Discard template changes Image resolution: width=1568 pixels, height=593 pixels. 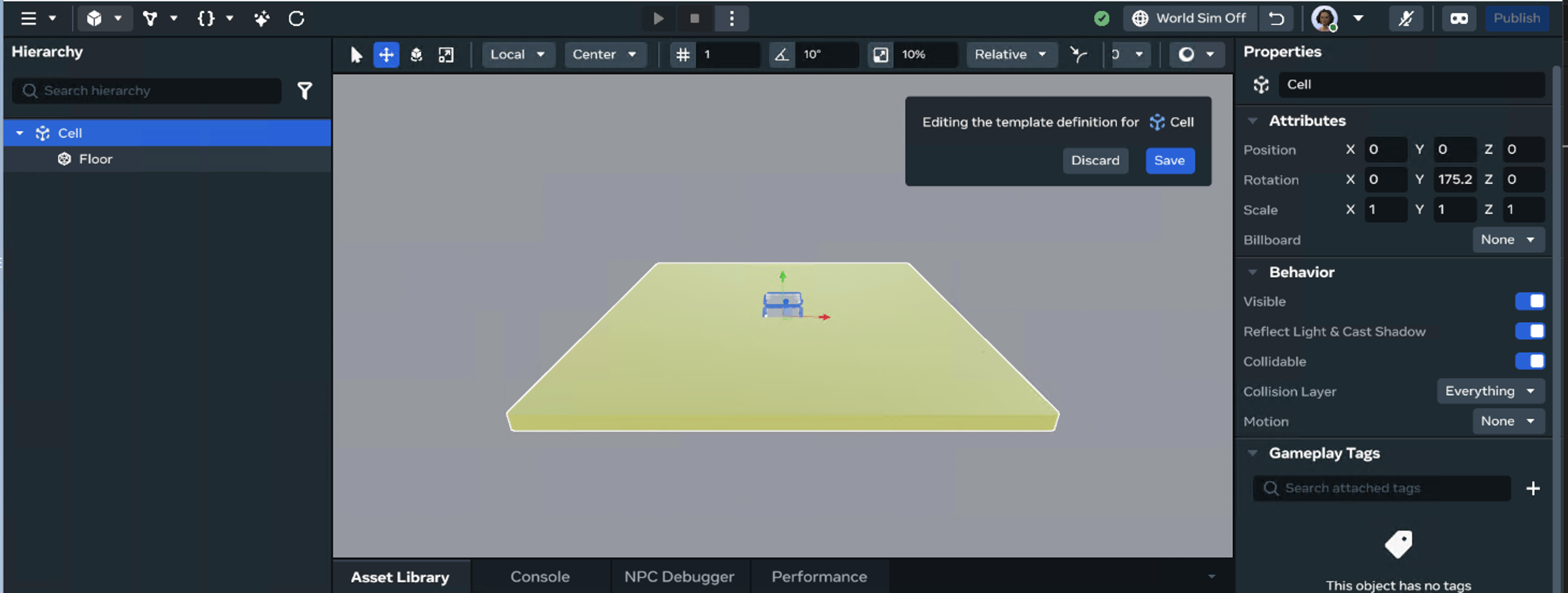[x=1094, y=161]
